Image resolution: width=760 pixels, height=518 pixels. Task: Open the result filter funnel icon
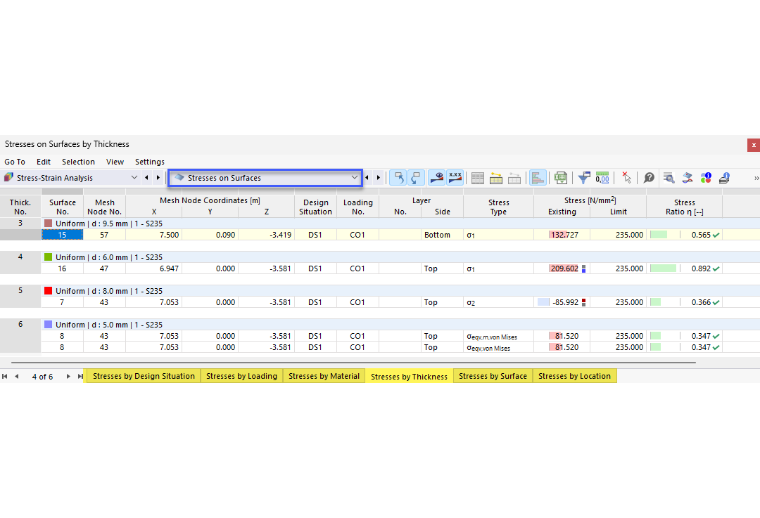[x=584, y=178]
